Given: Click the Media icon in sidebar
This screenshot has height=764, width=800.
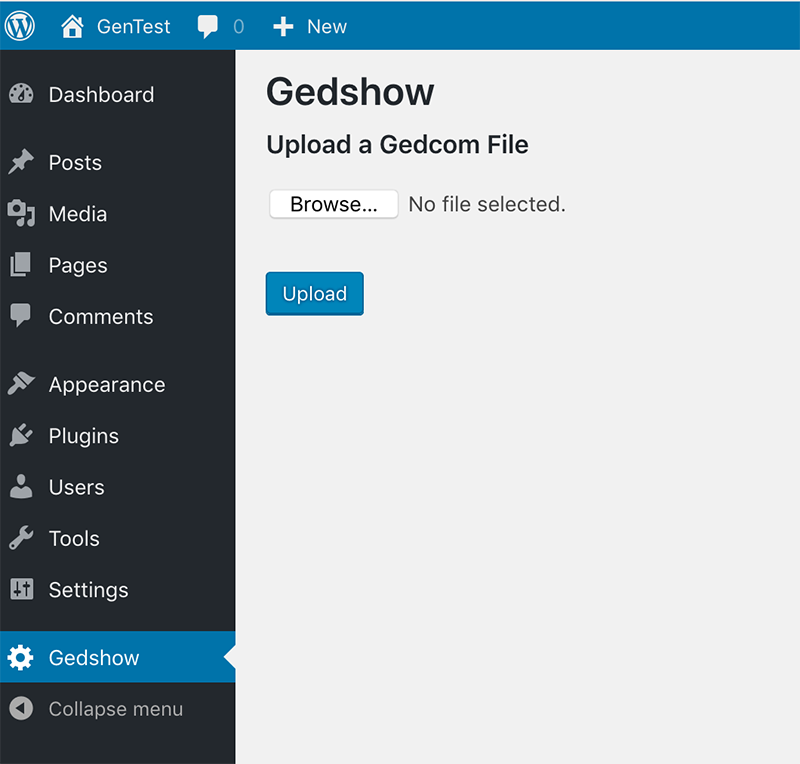Looking at the screenshot, I should [x=21, y=214].
